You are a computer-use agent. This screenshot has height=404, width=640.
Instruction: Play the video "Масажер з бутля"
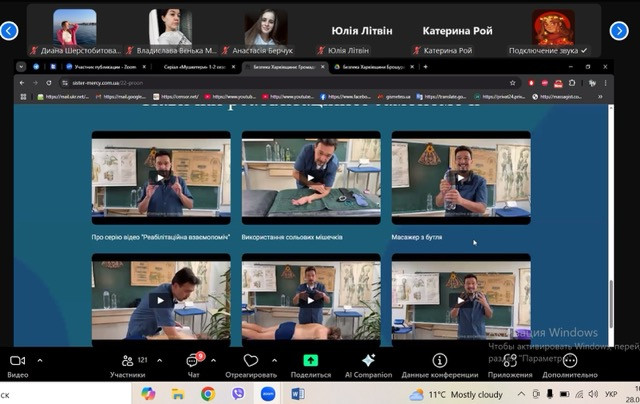coord(460,177)
